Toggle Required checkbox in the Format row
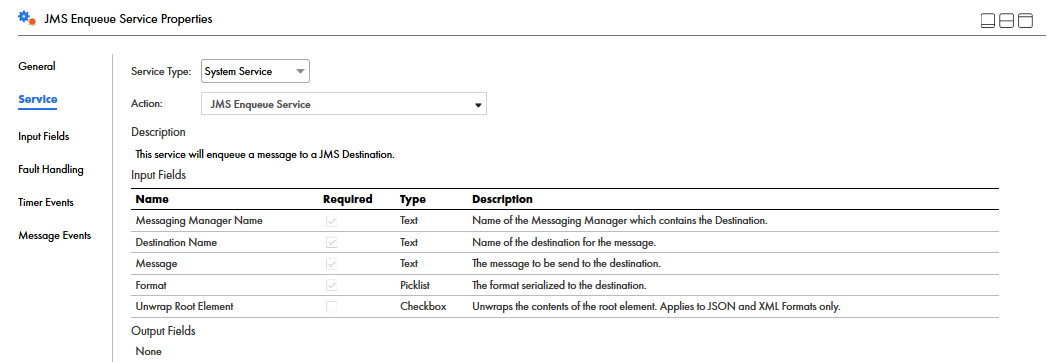 (332, 285)
